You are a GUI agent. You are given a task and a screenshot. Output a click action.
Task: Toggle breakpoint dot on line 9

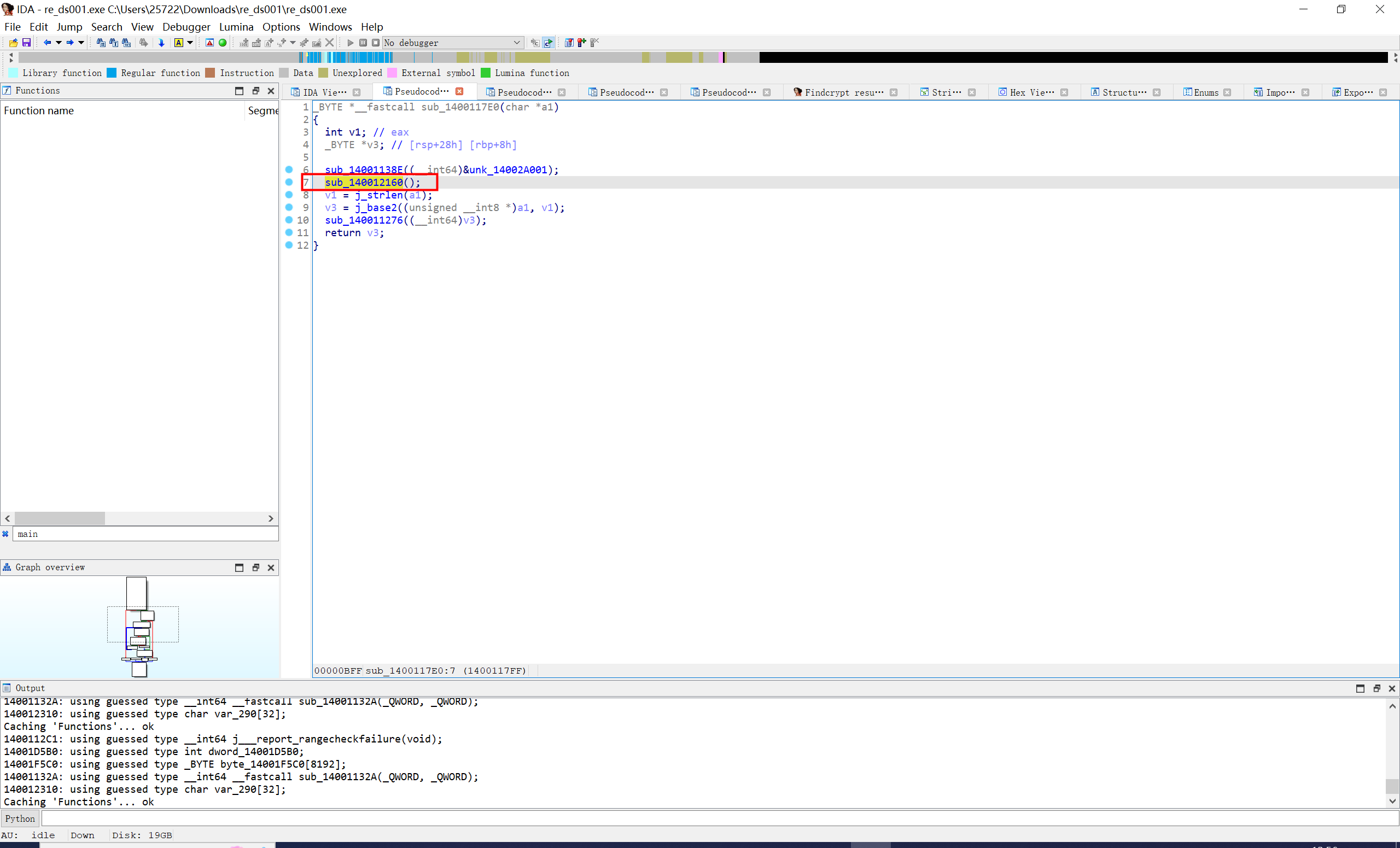289,207
